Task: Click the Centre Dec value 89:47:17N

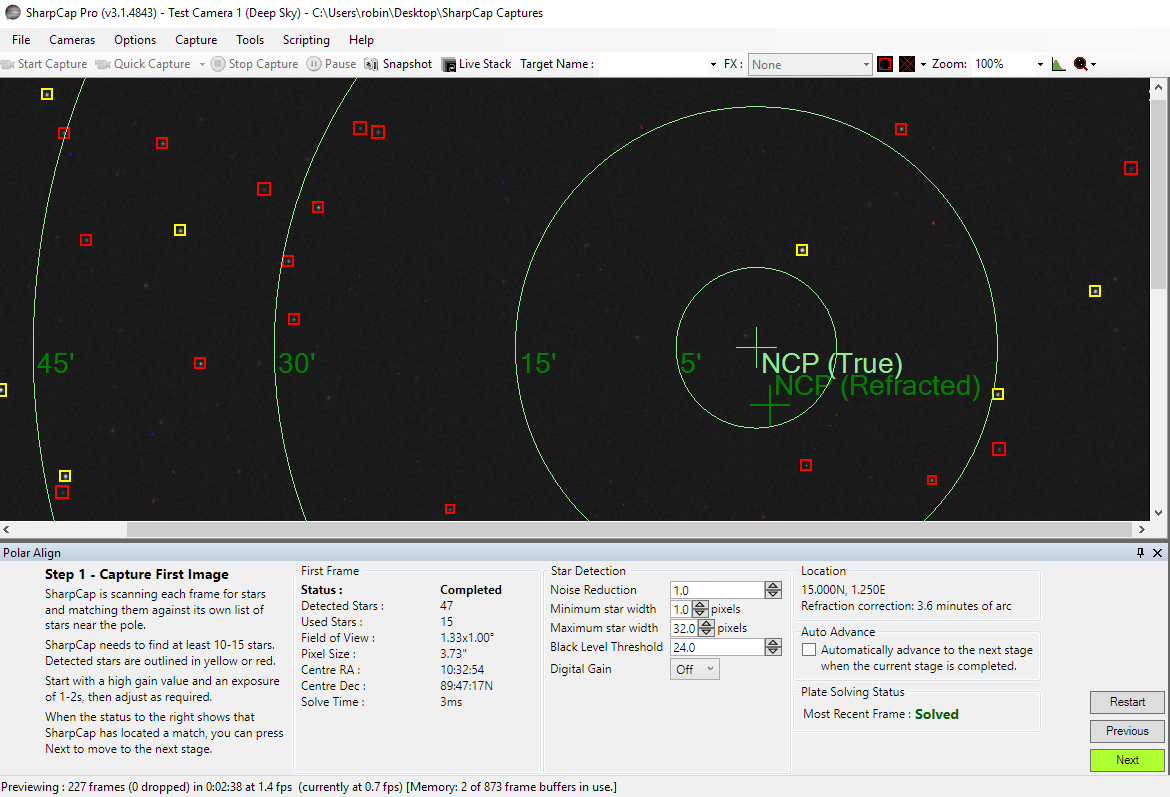Action: click(x=466, y=686)
